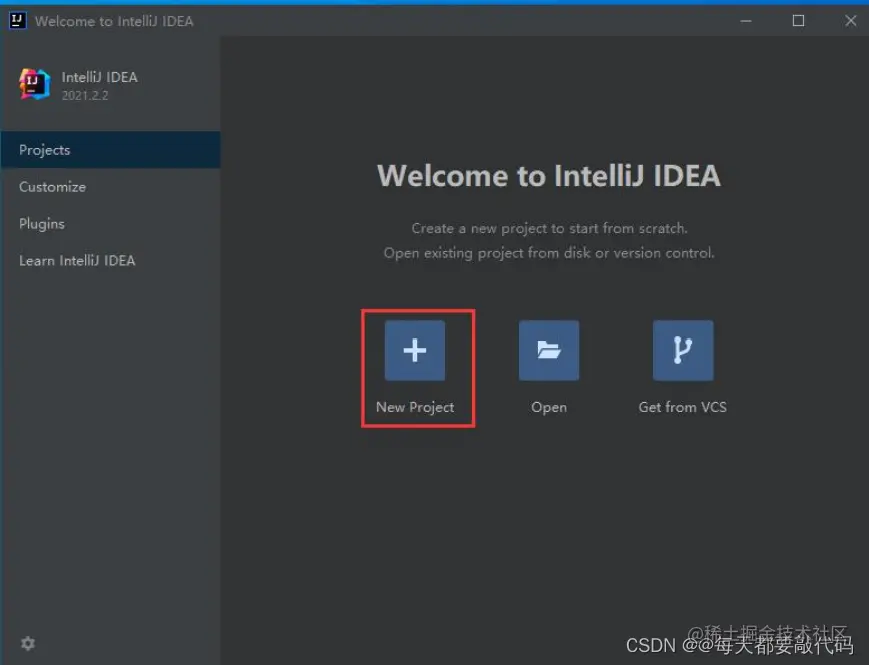Image resolution: width=869 pixels, height=665 pixels.
Task: Click the Open label under the folder icon
Action: click(x=549, y=408)
